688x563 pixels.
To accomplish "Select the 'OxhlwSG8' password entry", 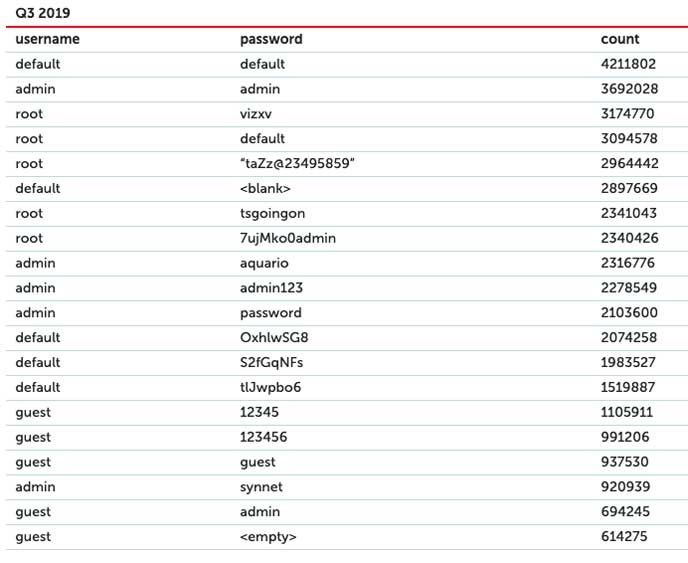I will tap(274, 338).
